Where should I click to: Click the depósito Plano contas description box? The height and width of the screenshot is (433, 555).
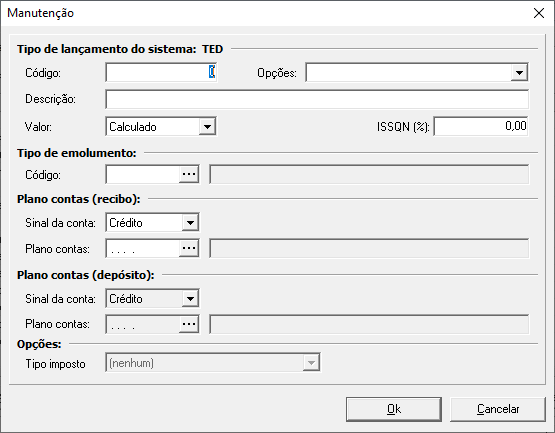(x=369, y=324)
